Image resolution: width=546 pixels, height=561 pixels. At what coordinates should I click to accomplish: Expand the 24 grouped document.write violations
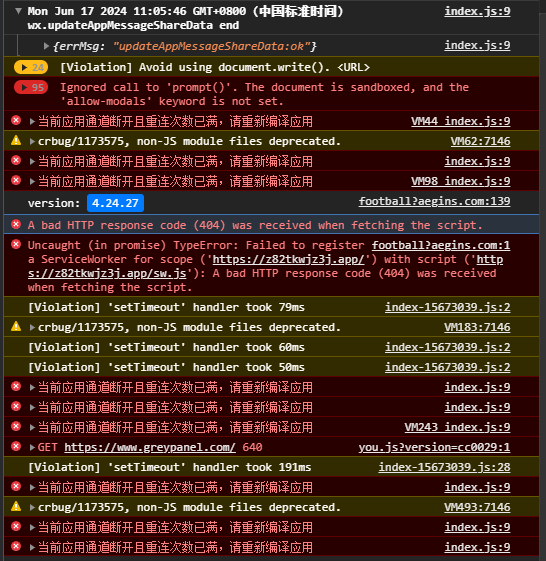[x=31, y=67]
